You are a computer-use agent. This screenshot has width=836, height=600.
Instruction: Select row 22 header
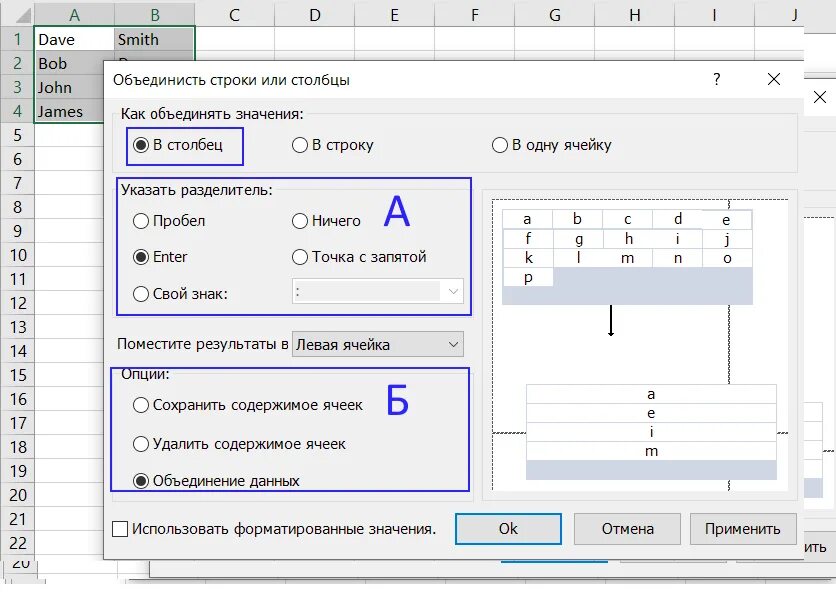18,543
